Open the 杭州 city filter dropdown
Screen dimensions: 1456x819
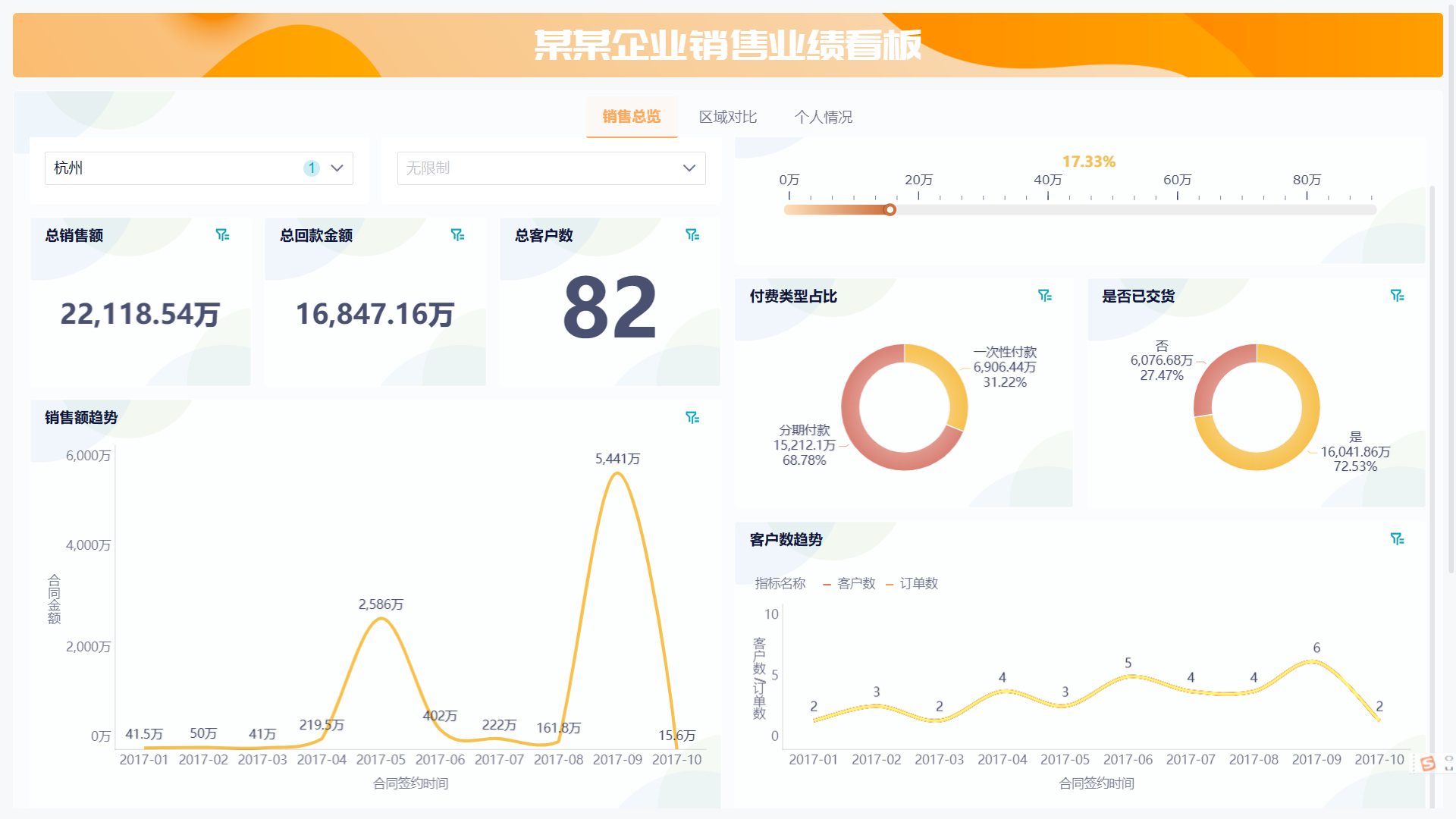click(335, 168)
